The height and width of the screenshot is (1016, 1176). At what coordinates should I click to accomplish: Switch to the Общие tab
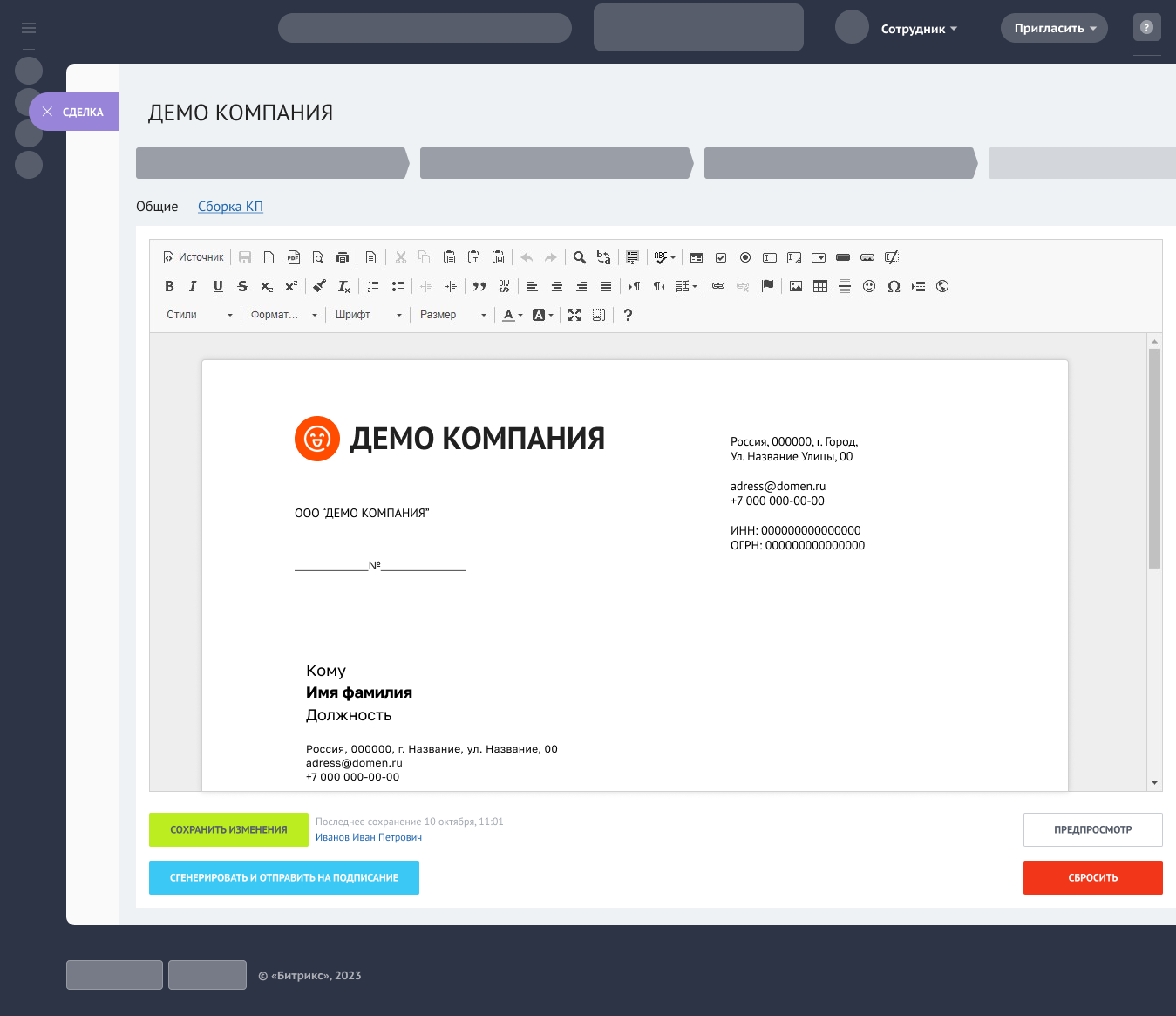pos(158,206)
